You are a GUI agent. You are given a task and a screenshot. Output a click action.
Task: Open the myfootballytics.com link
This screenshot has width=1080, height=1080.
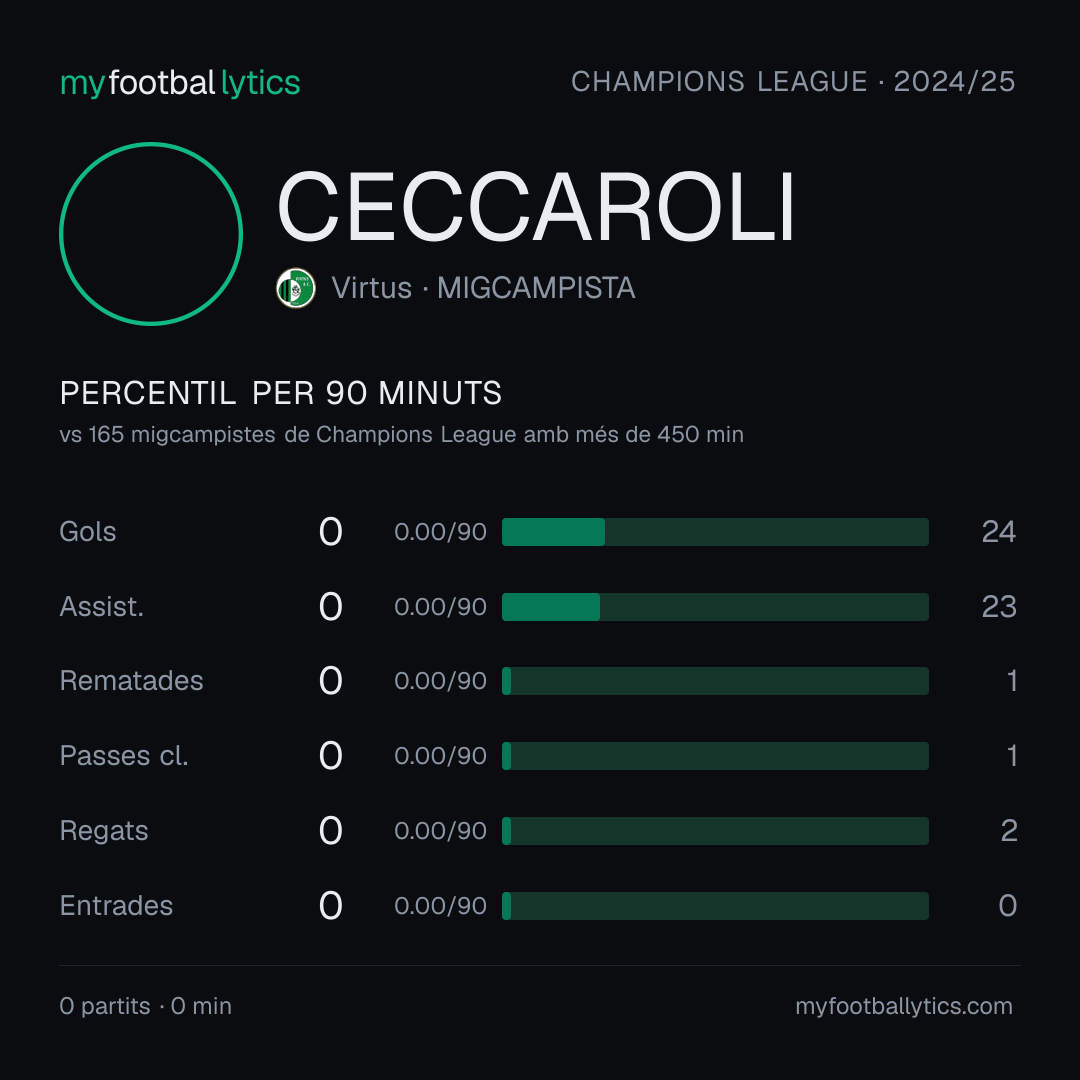(x=904, y=1006)
